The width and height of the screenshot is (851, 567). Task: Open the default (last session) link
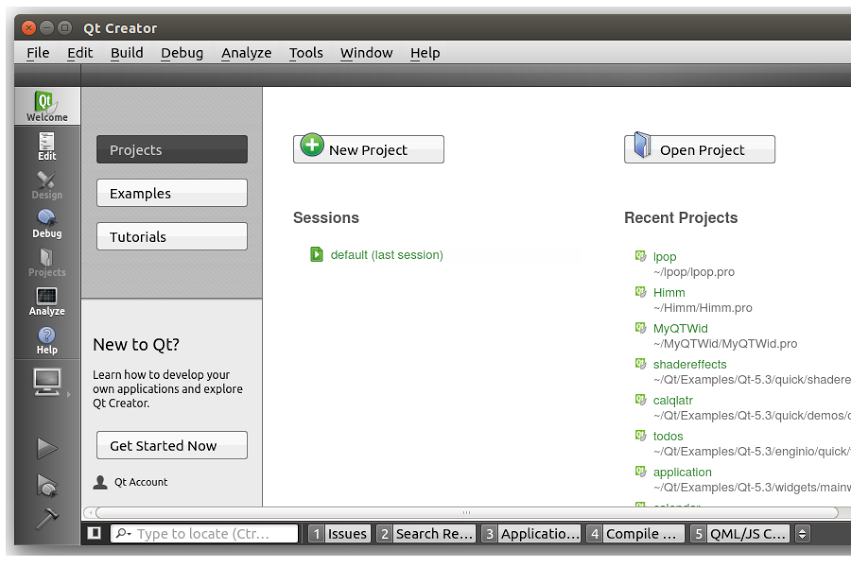tap(387, 254)
